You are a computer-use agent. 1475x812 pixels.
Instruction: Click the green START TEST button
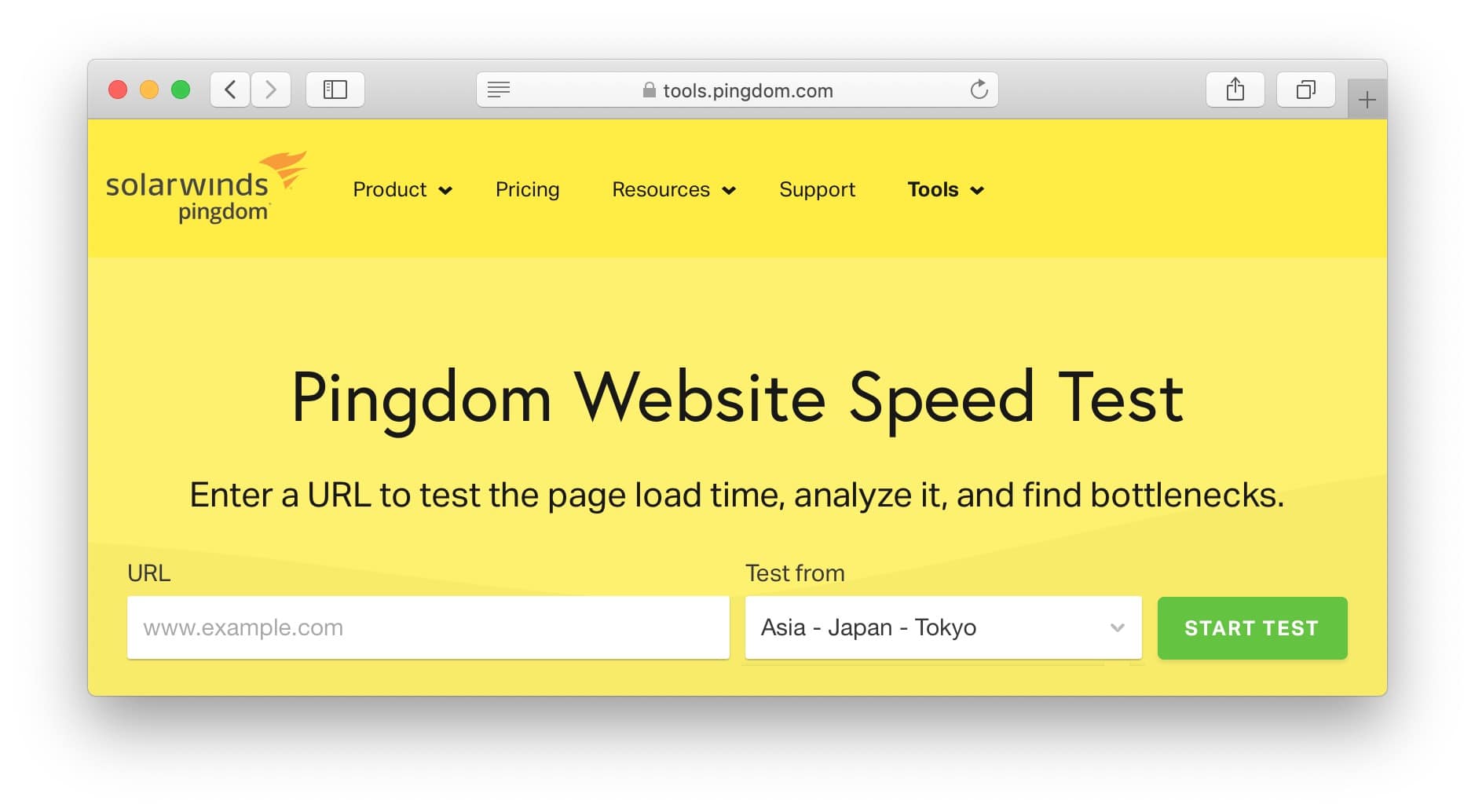pyautogui.click(x=1251, y=627)
